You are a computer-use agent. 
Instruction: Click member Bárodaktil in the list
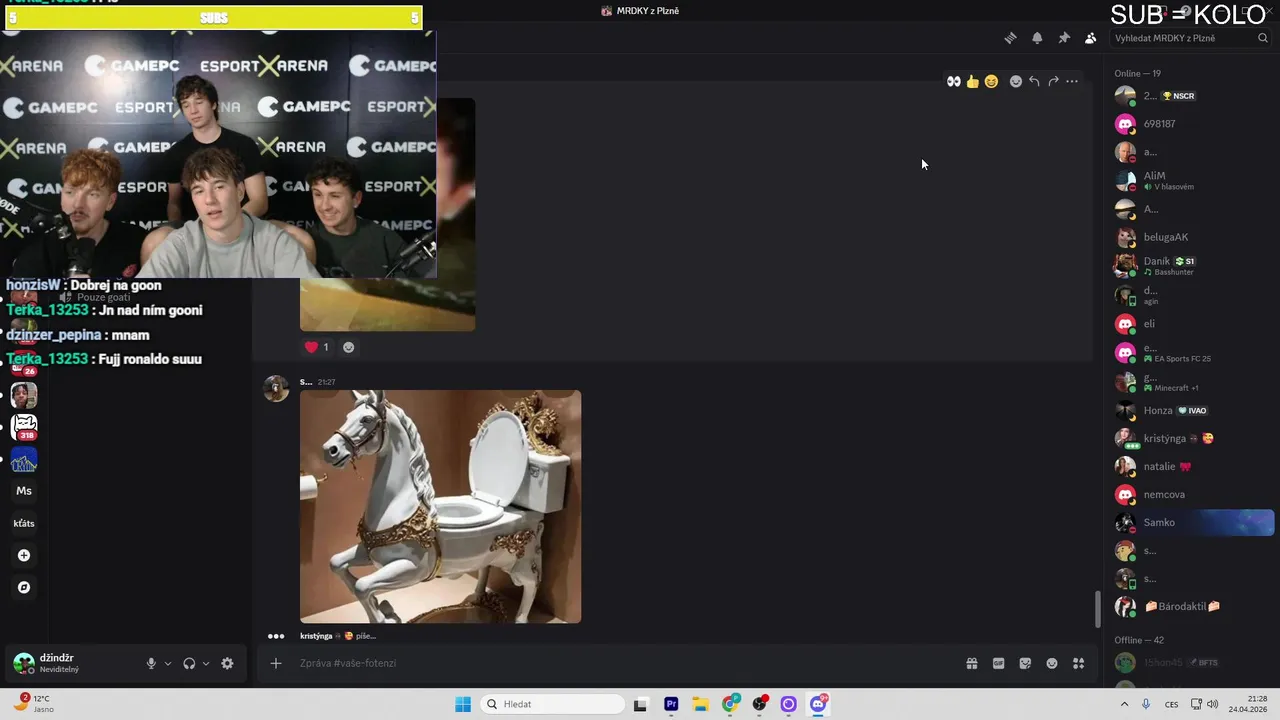click(1194, 606)
